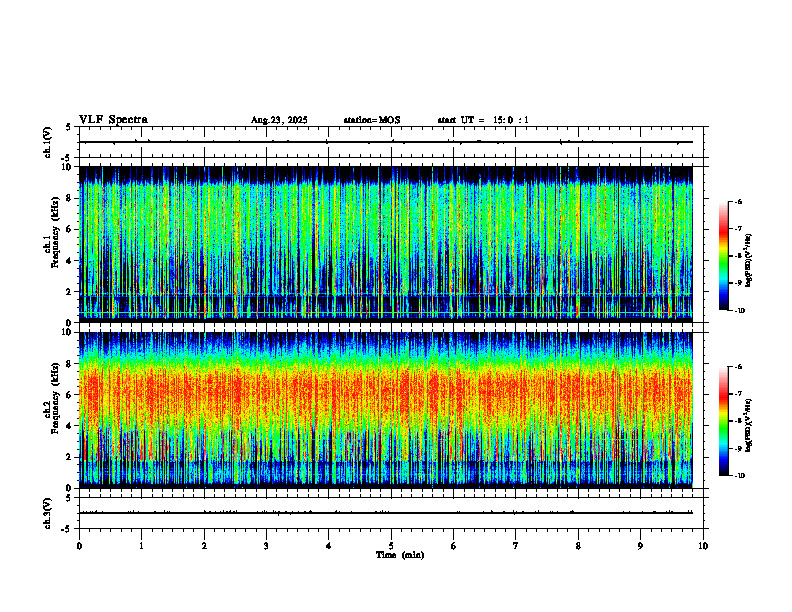Click the ch.2 Frequency (kHz) axis label
Viewport: 792px width, 612px height.
pos(52,398)
